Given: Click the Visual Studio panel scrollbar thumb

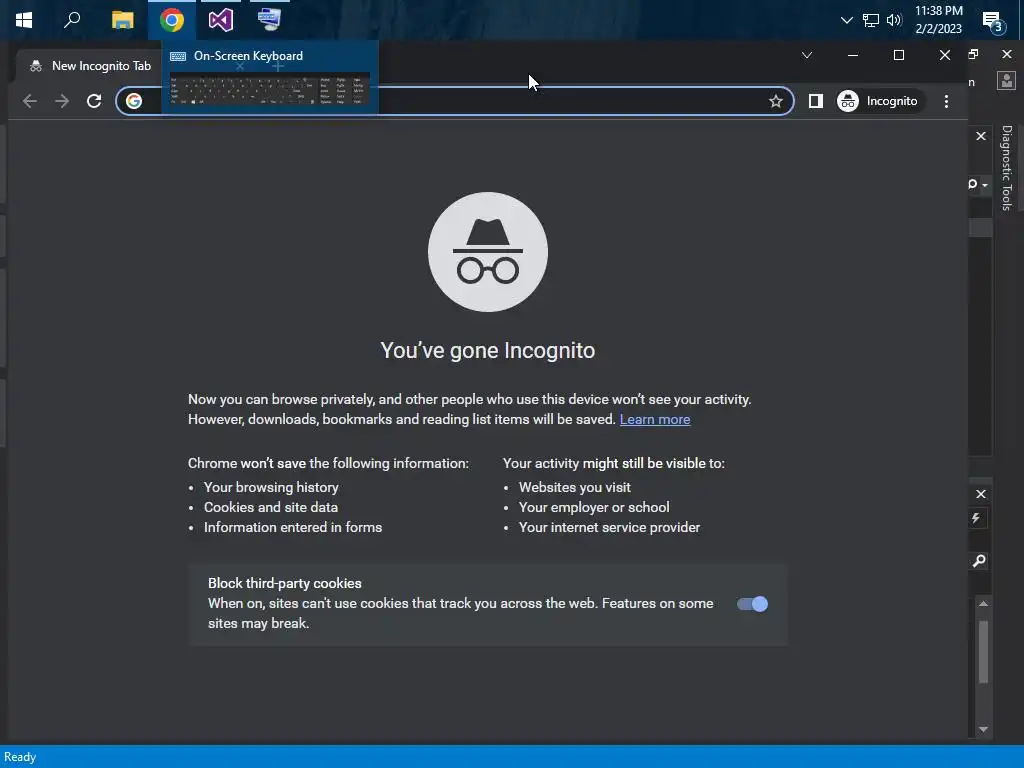Looking at the screenshot, I should click(x=984, y=652).
